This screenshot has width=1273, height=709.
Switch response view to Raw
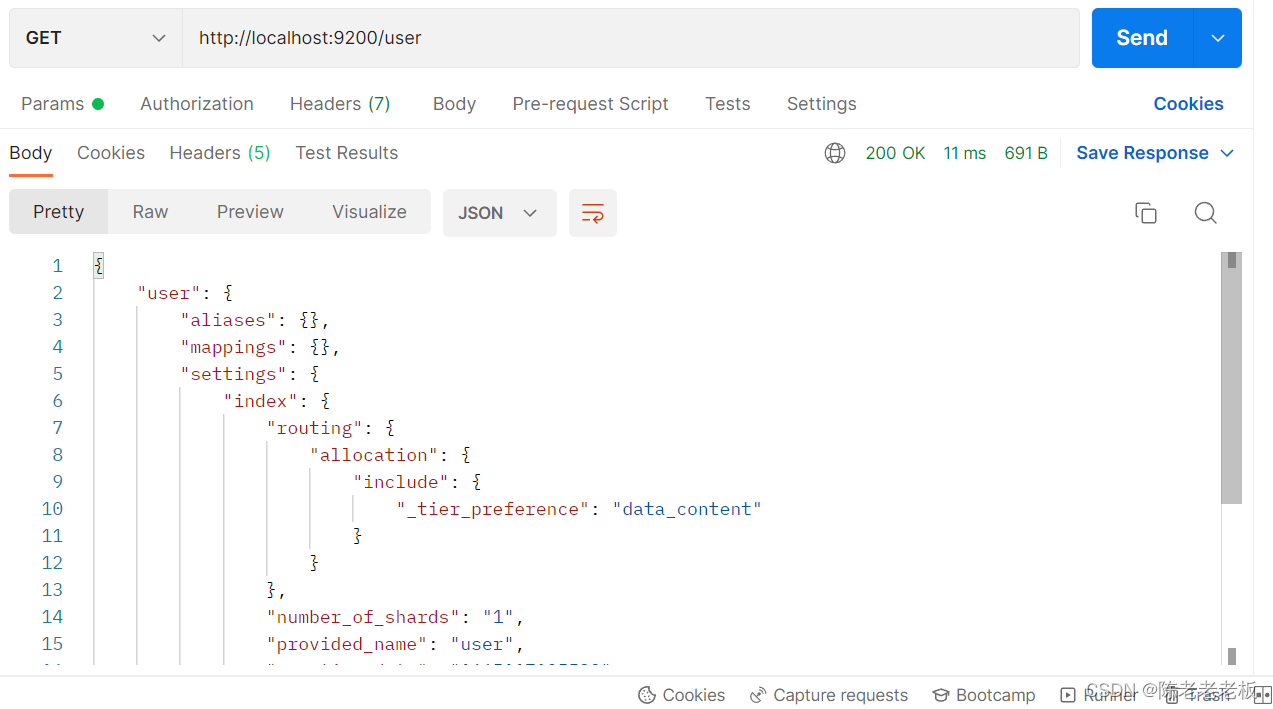tap(150, 212)
